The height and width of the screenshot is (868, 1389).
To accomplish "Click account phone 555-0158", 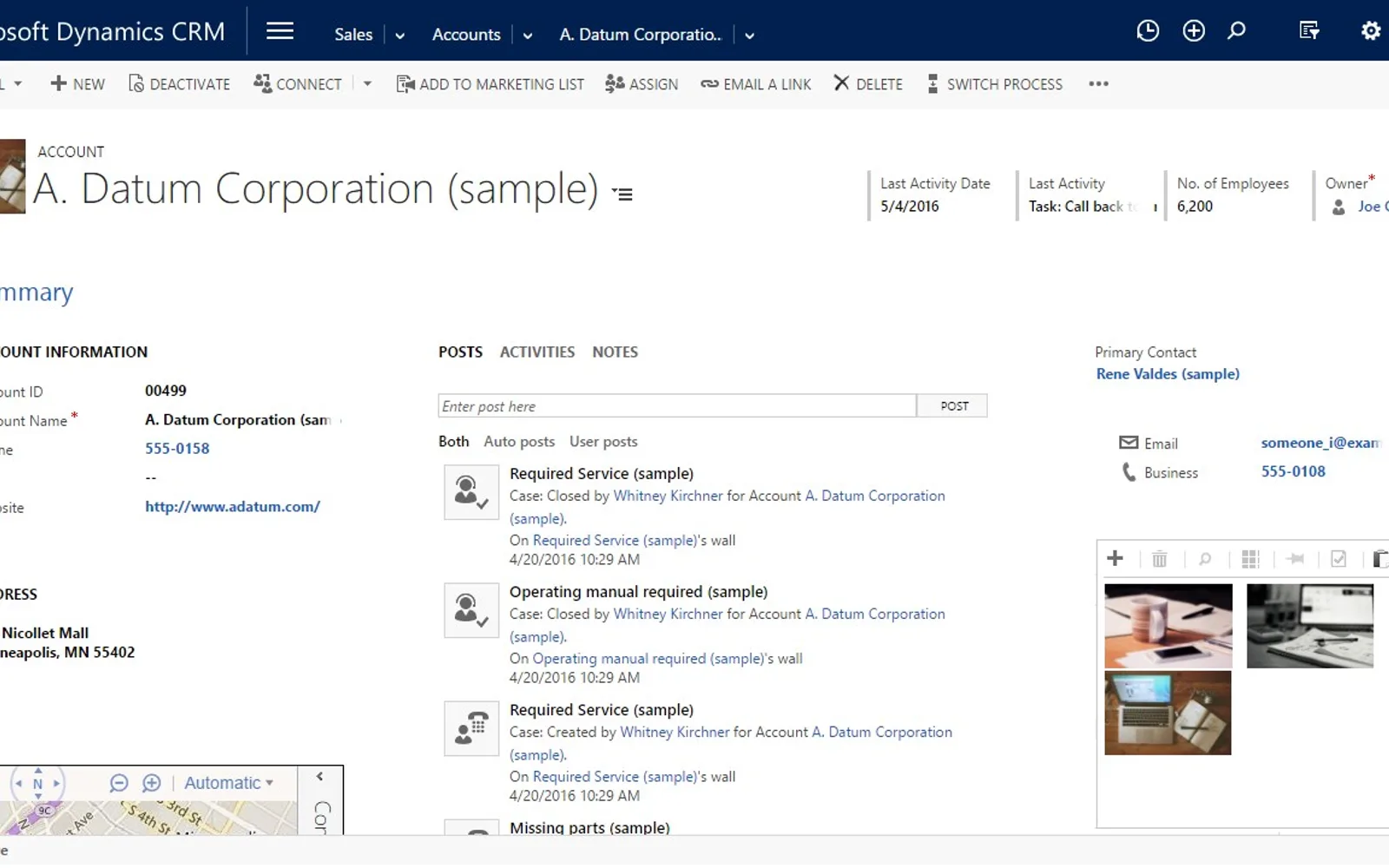I will (177, 449).
